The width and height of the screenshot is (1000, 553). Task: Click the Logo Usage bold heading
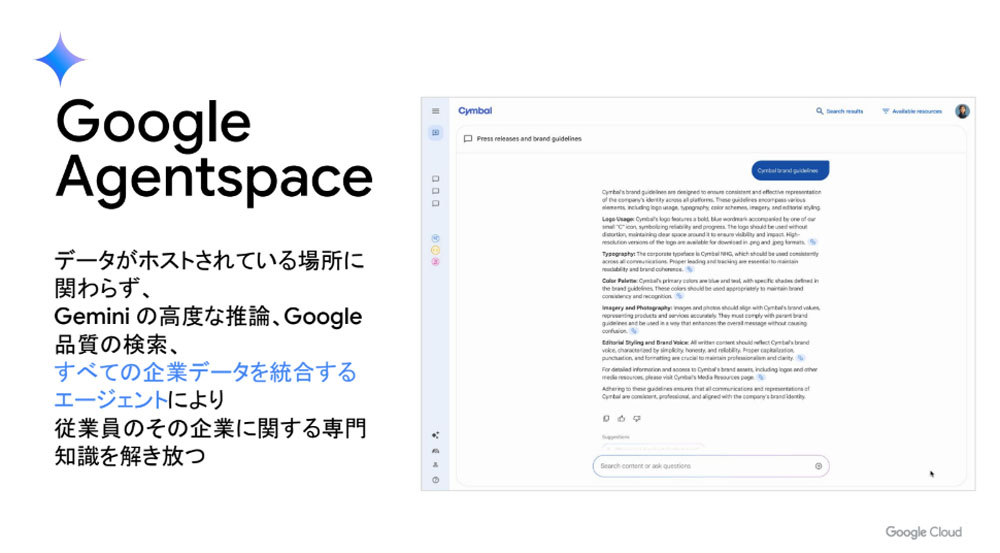(618, 219)
